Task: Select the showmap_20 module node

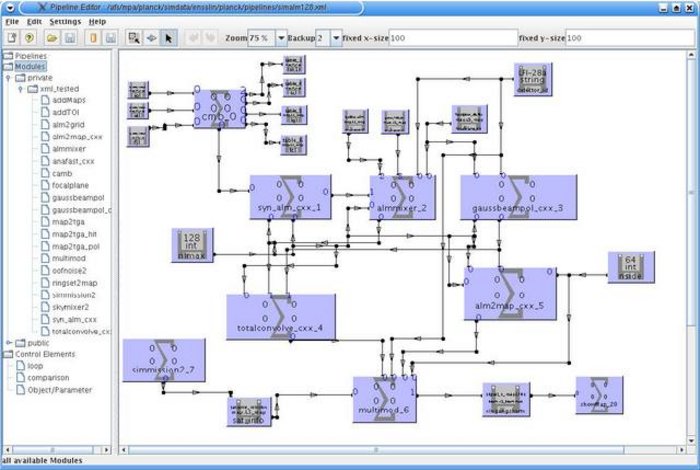Action: pyautogui.click(x=599, y=395)
